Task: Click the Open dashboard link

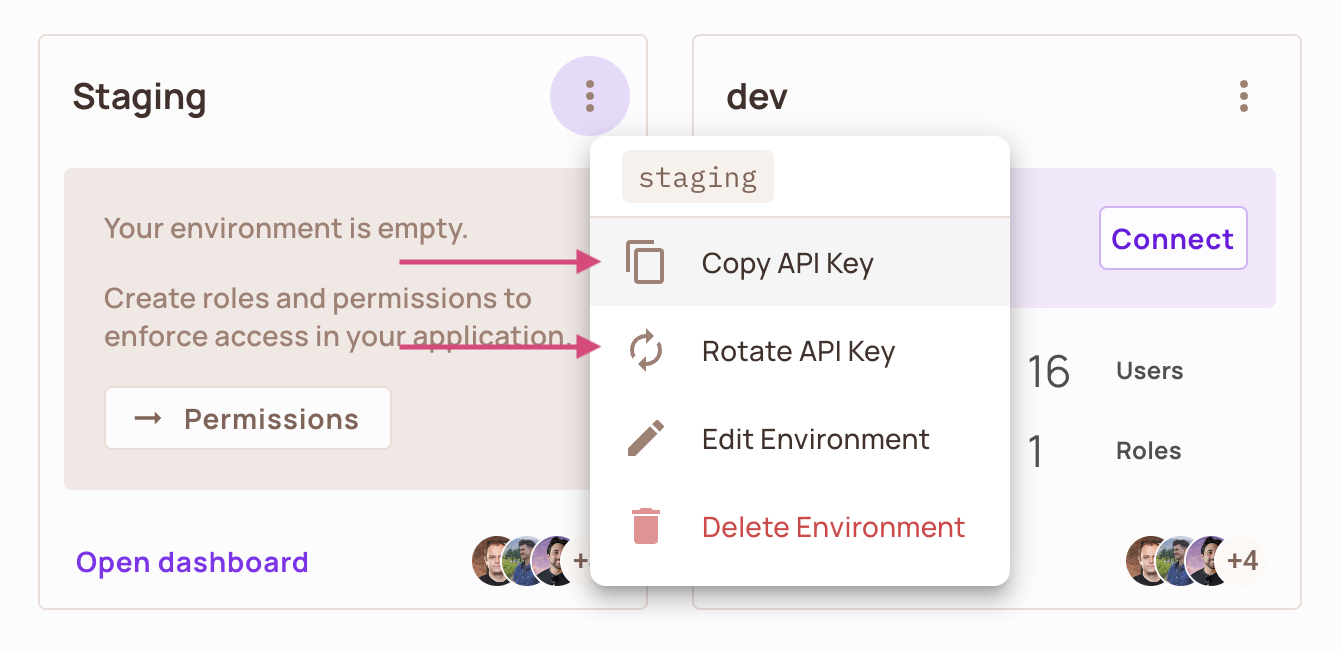Action: (192, 562)
